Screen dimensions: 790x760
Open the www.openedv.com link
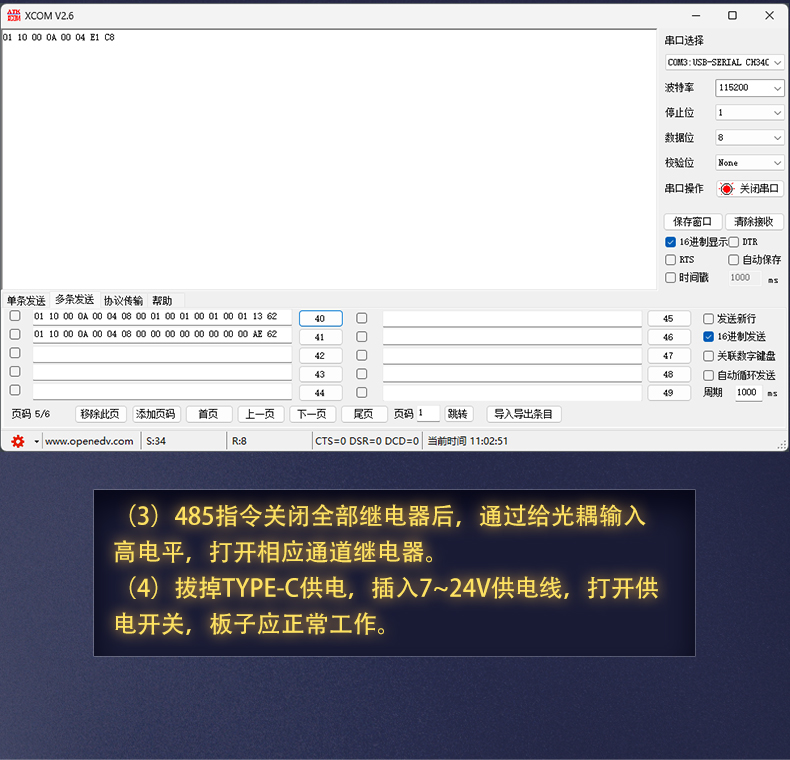coord(89,441)
